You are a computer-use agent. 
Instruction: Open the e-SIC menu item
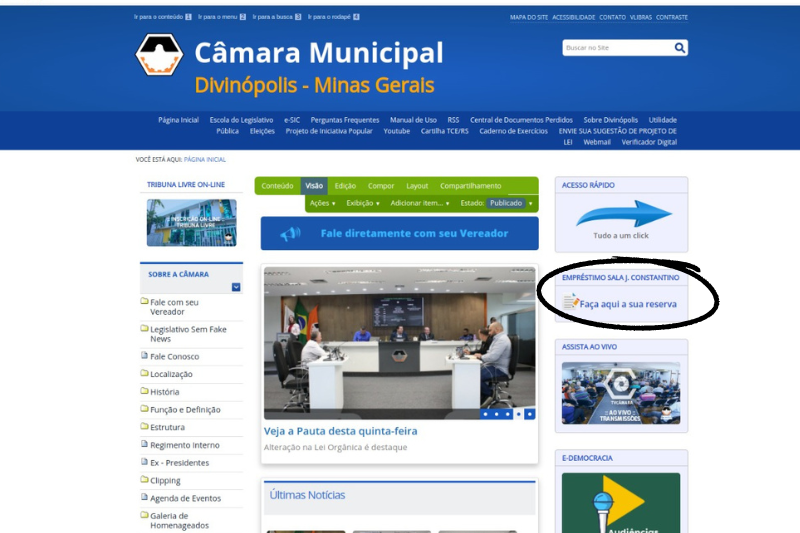[x=292, y=120]
